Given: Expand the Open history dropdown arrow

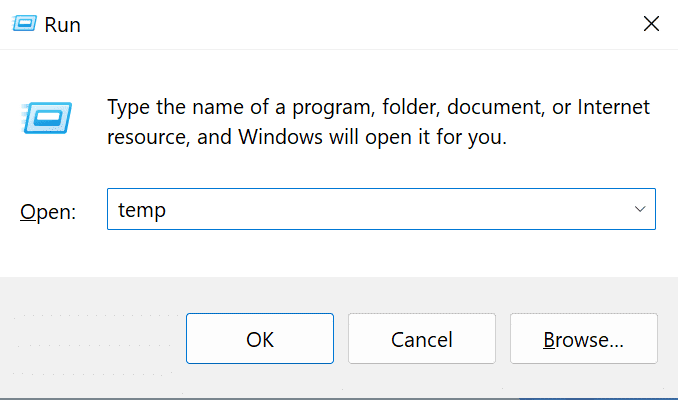Looking at the screenshot, I should tap(640, 210).
